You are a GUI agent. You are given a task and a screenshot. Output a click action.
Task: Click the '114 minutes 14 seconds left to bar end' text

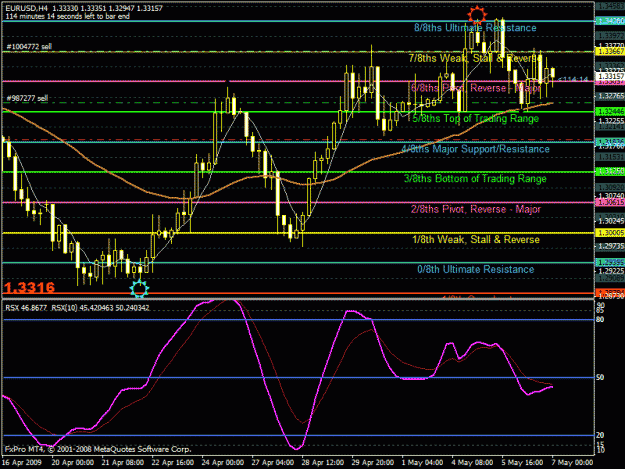click(67, 16)
